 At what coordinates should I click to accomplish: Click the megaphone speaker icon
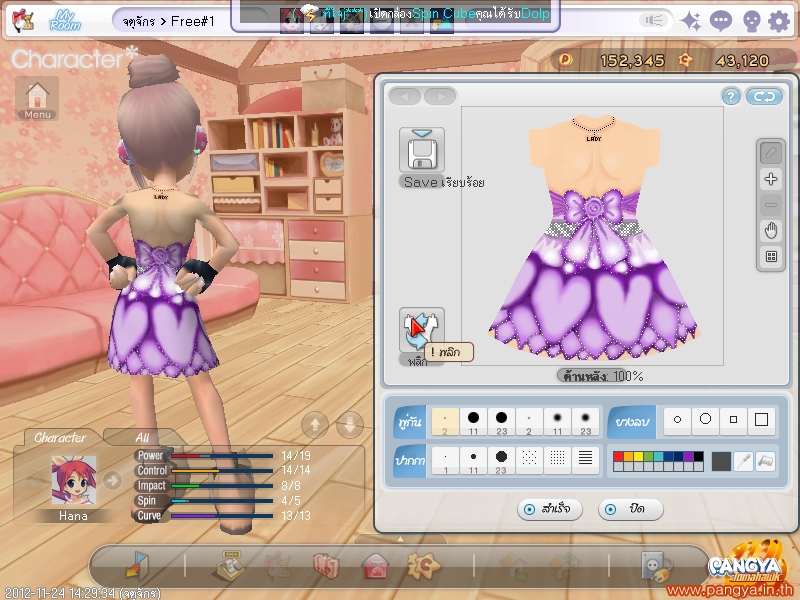click(x=653, y=20)
